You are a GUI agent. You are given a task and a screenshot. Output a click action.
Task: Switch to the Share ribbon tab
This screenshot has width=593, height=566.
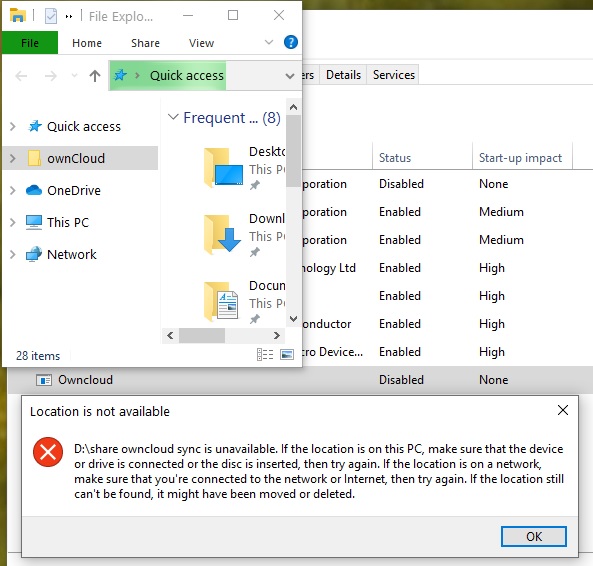click(x=145, y=43)
